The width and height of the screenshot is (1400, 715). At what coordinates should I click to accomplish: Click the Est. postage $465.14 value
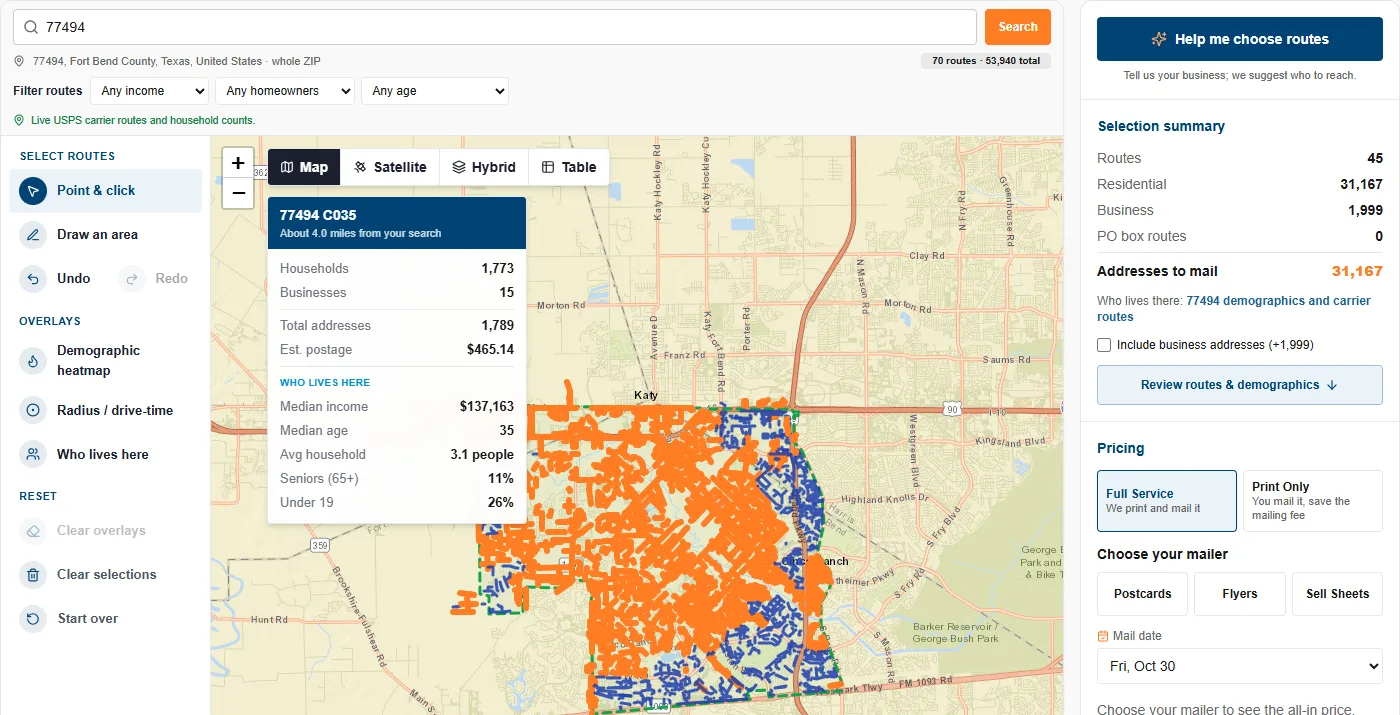[x=490, y=350]
